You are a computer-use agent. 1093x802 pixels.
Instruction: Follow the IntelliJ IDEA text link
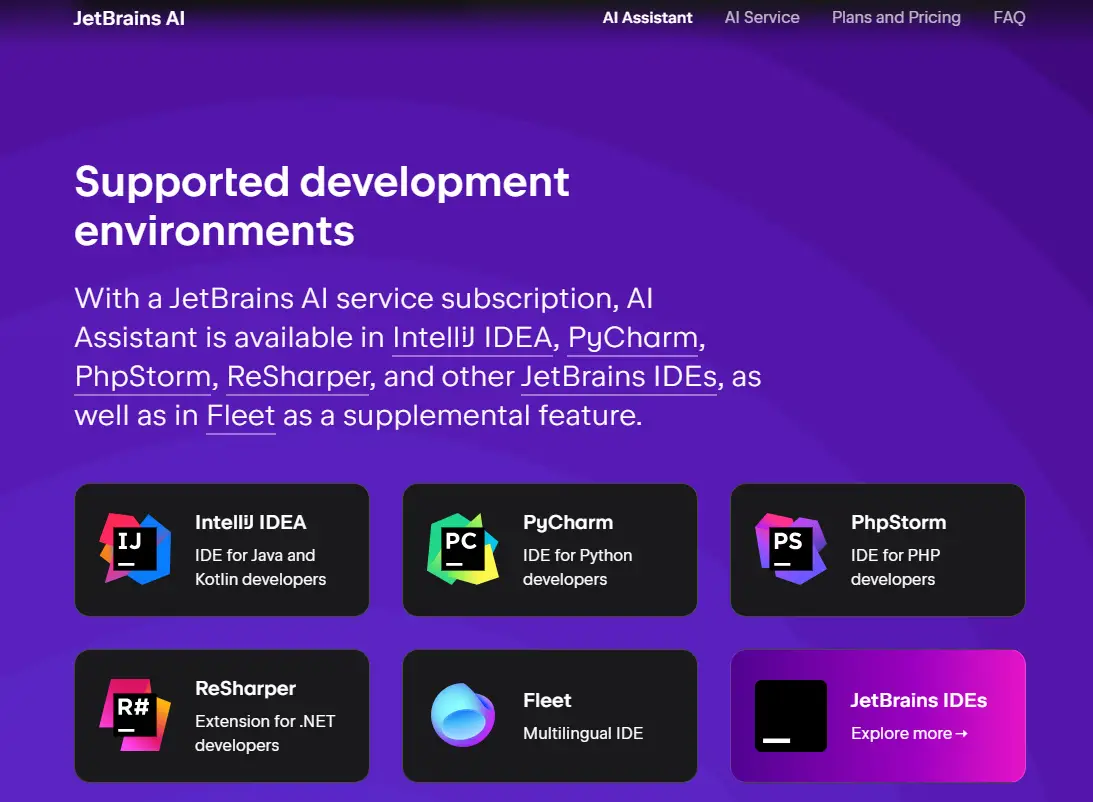coord(473,338)
